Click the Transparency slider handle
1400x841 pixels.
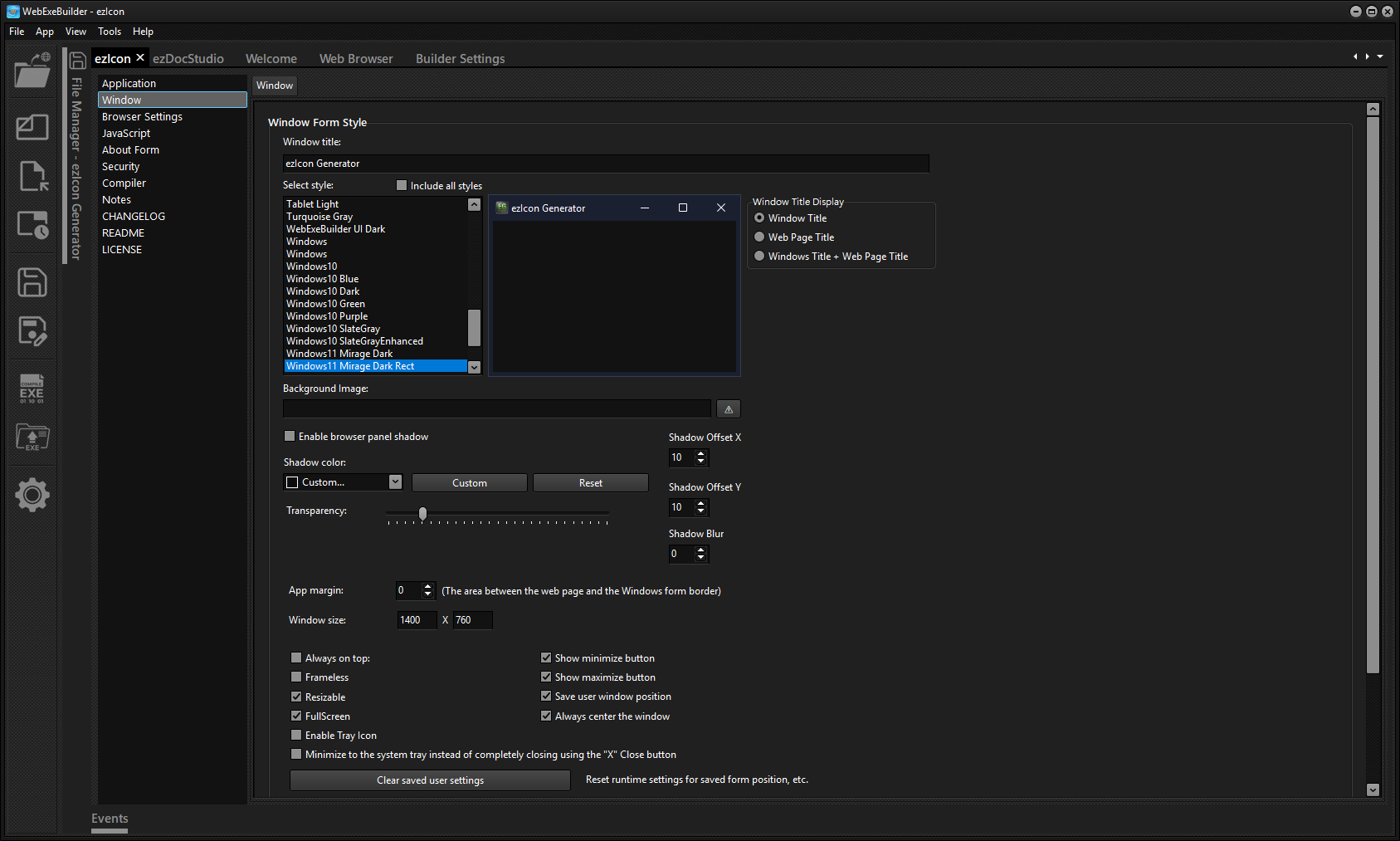tap(422, 514)
